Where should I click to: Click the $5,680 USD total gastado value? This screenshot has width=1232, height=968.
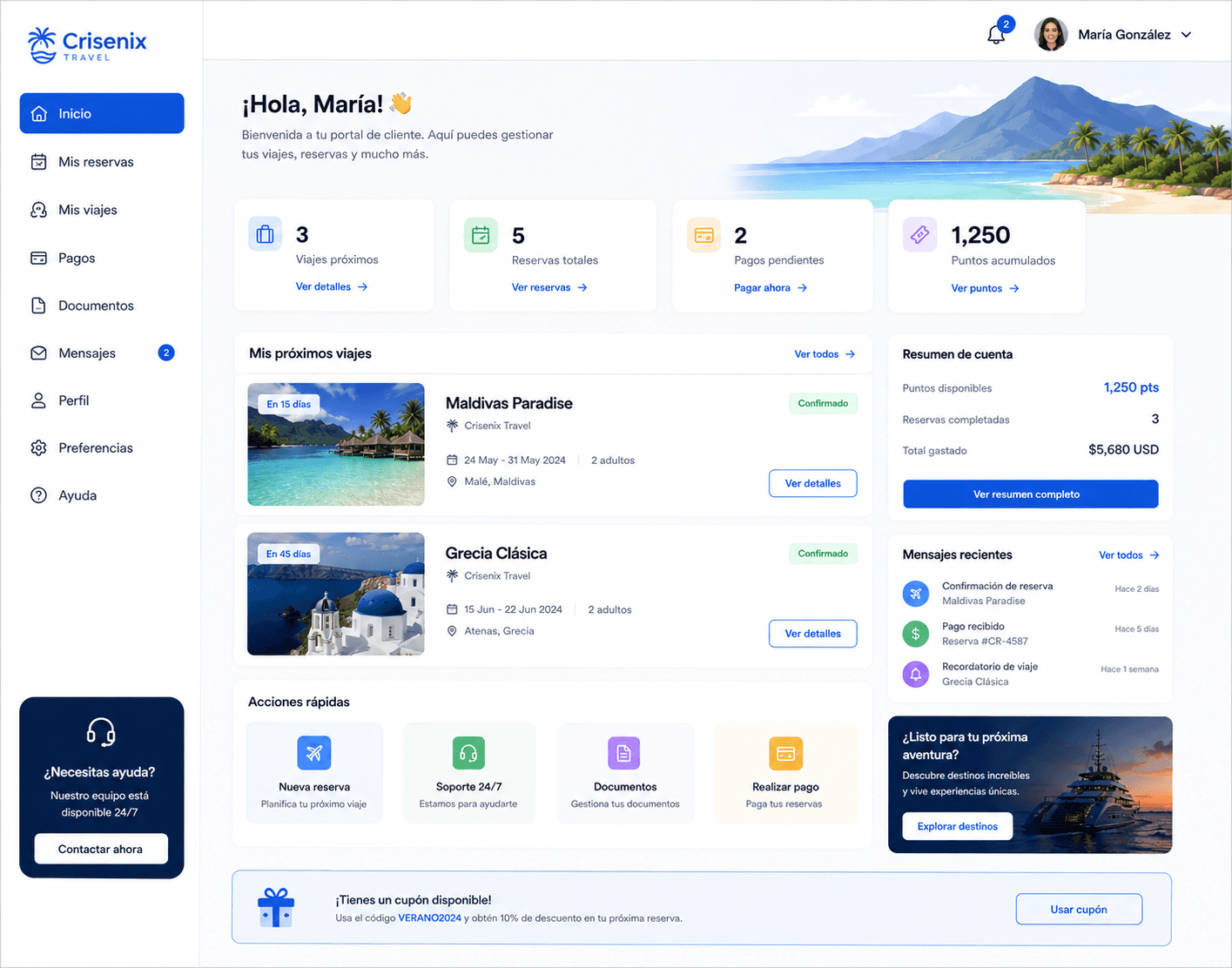click(1123, 450)
